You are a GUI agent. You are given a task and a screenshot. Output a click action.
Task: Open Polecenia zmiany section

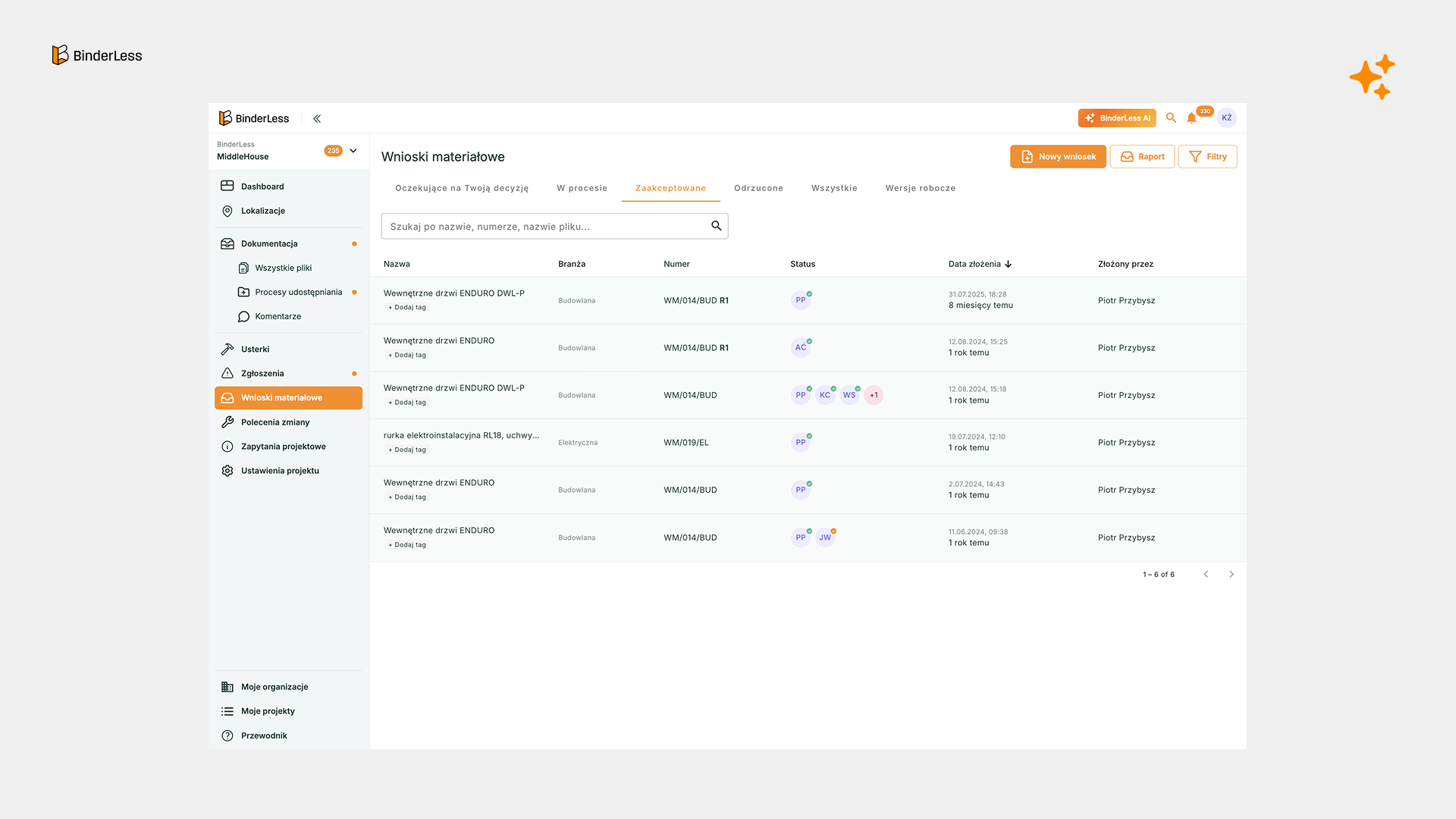pos(275,422)
